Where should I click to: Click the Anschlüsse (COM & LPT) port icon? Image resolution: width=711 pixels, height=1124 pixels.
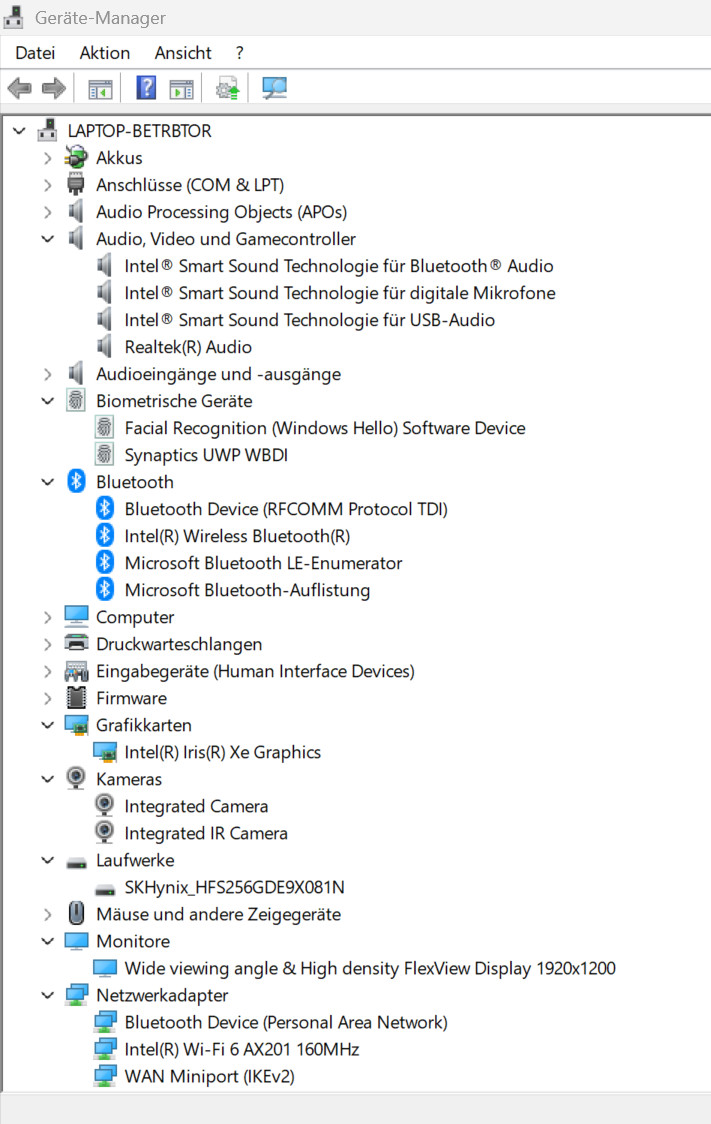[75, 184]
